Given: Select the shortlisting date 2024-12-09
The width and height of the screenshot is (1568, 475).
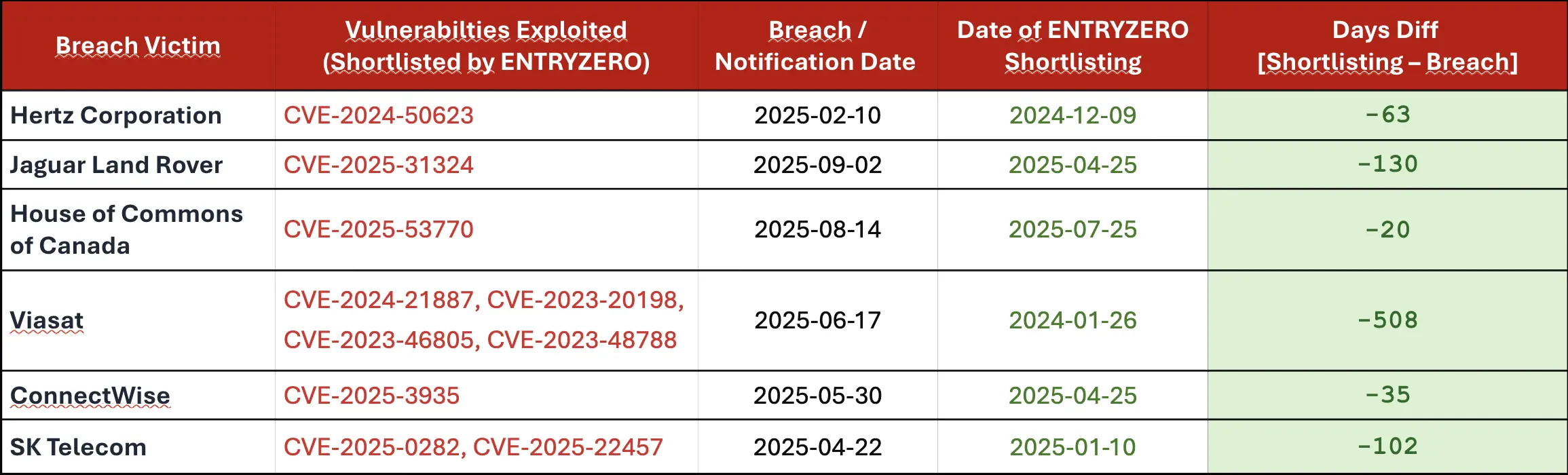Looking at the screenshot, I should click(x=1072, y=115).
